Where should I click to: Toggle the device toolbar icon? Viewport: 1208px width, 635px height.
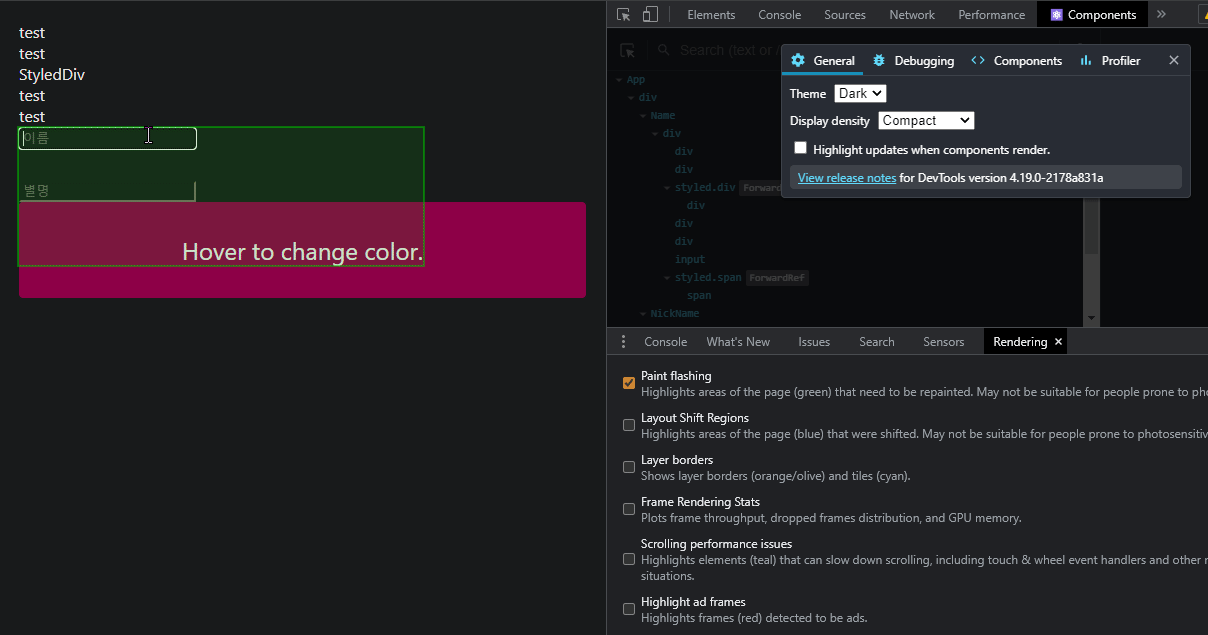click(650, 15)
